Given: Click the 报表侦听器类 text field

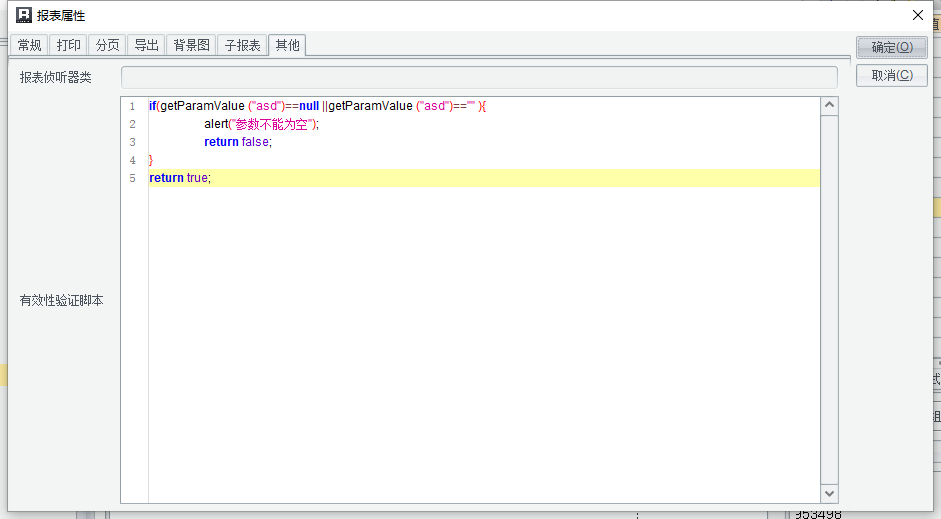Looking at the screenshot, I should point(479,77).
